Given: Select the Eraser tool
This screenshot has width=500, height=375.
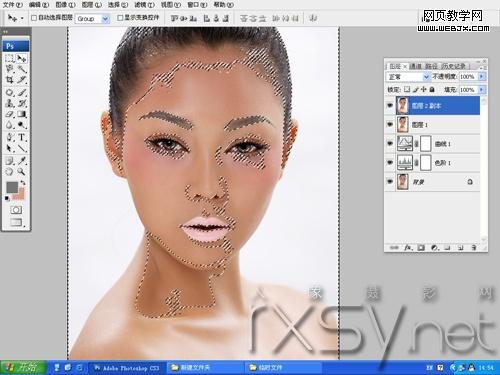Looking at the screenshot, I should (x=10, y=114).
